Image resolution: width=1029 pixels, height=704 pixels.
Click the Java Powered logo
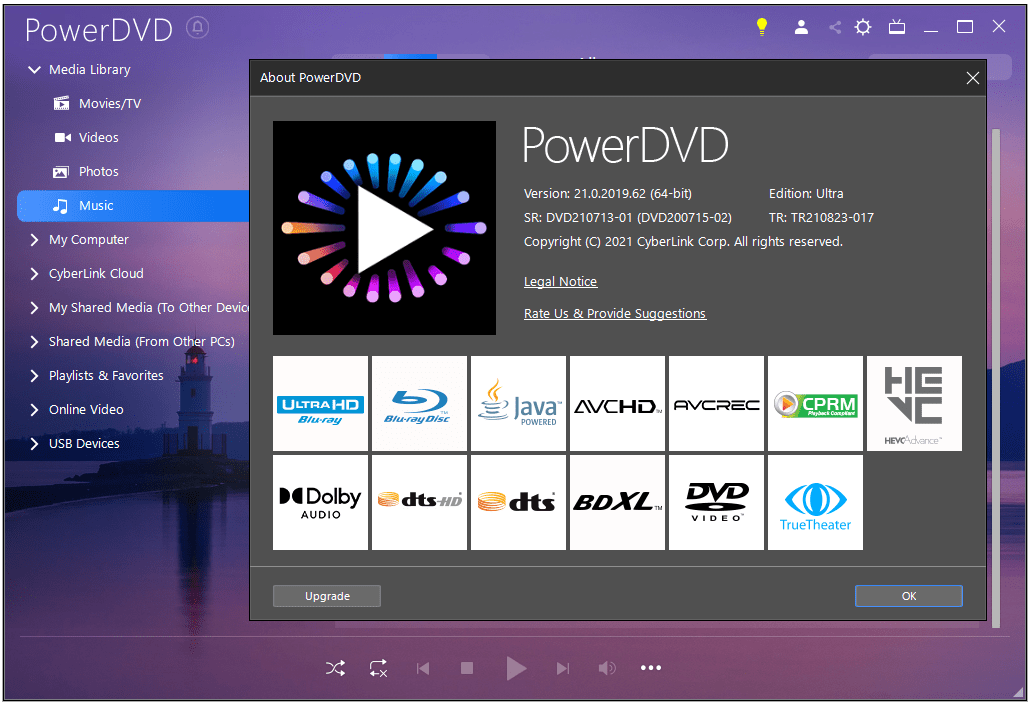(x=518, y=404)
